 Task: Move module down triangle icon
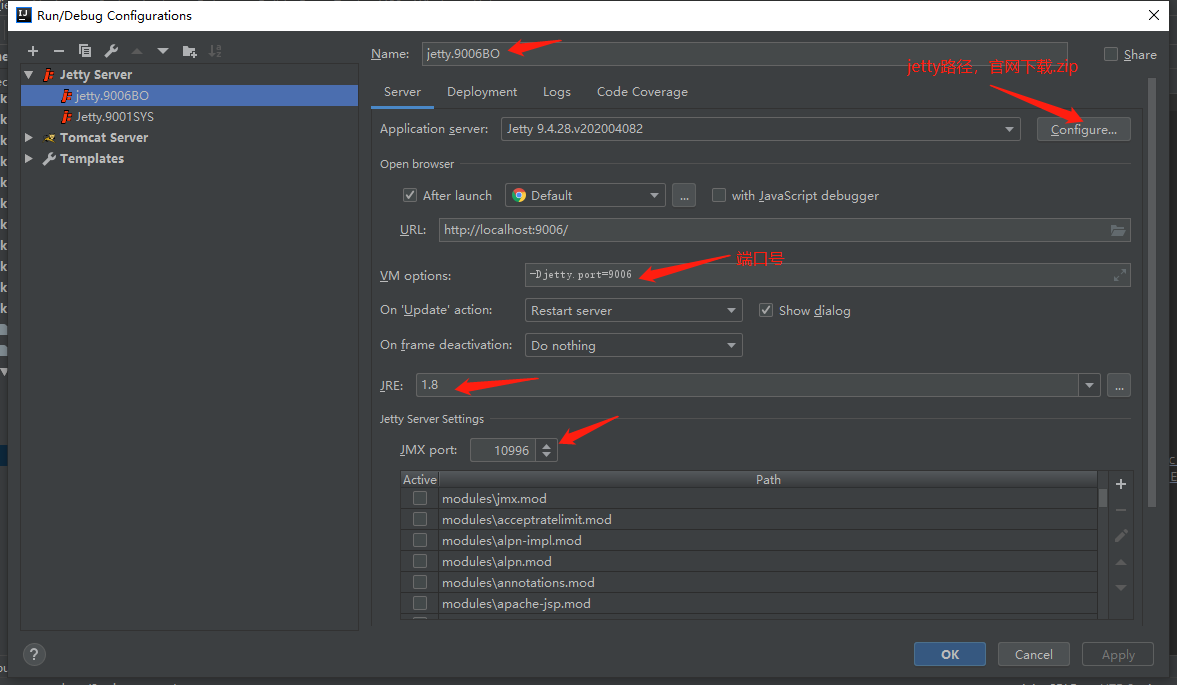tap(1121, 587)
